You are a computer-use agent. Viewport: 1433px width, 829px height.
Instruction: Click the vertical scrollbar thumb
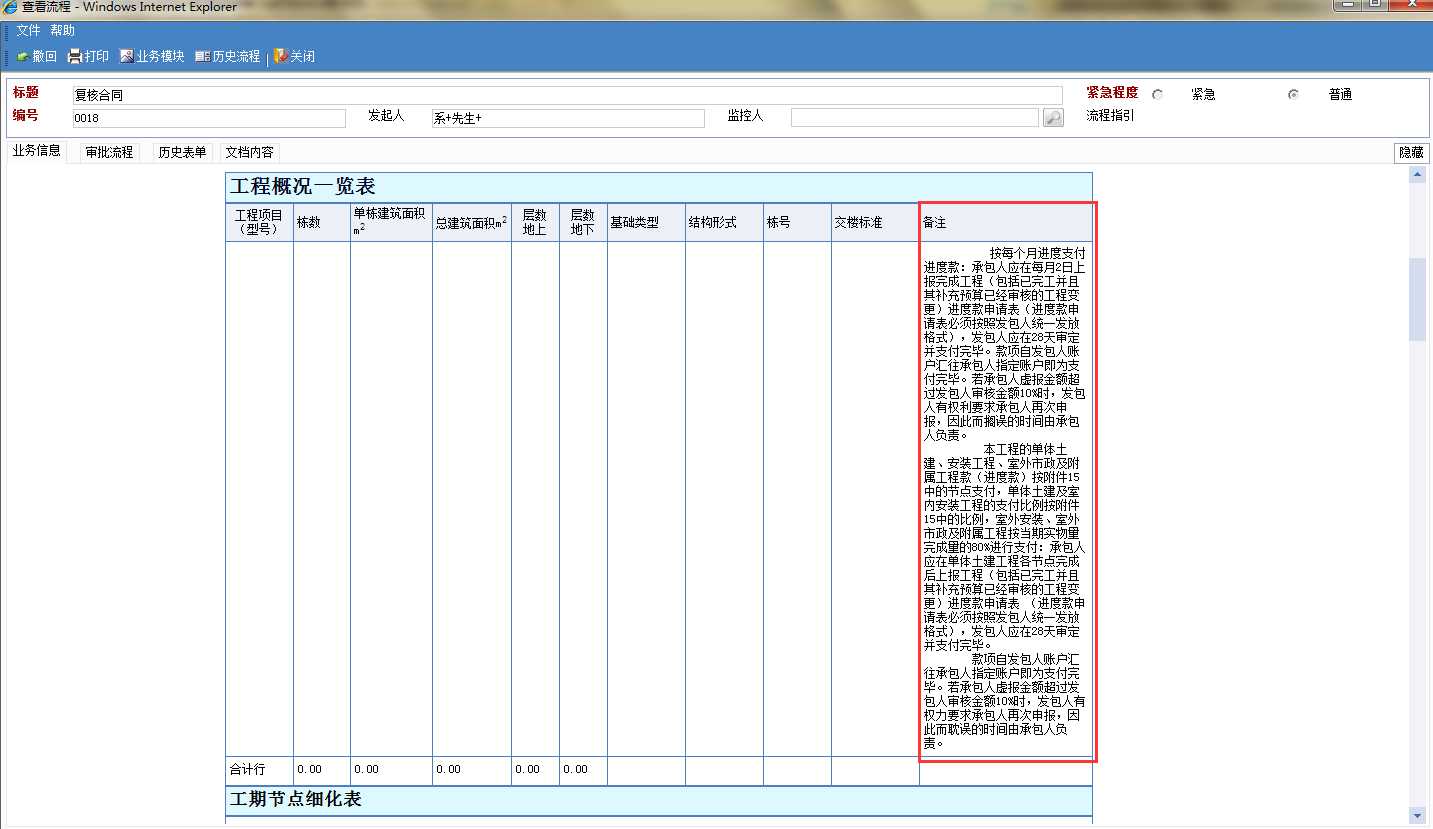1417,299
